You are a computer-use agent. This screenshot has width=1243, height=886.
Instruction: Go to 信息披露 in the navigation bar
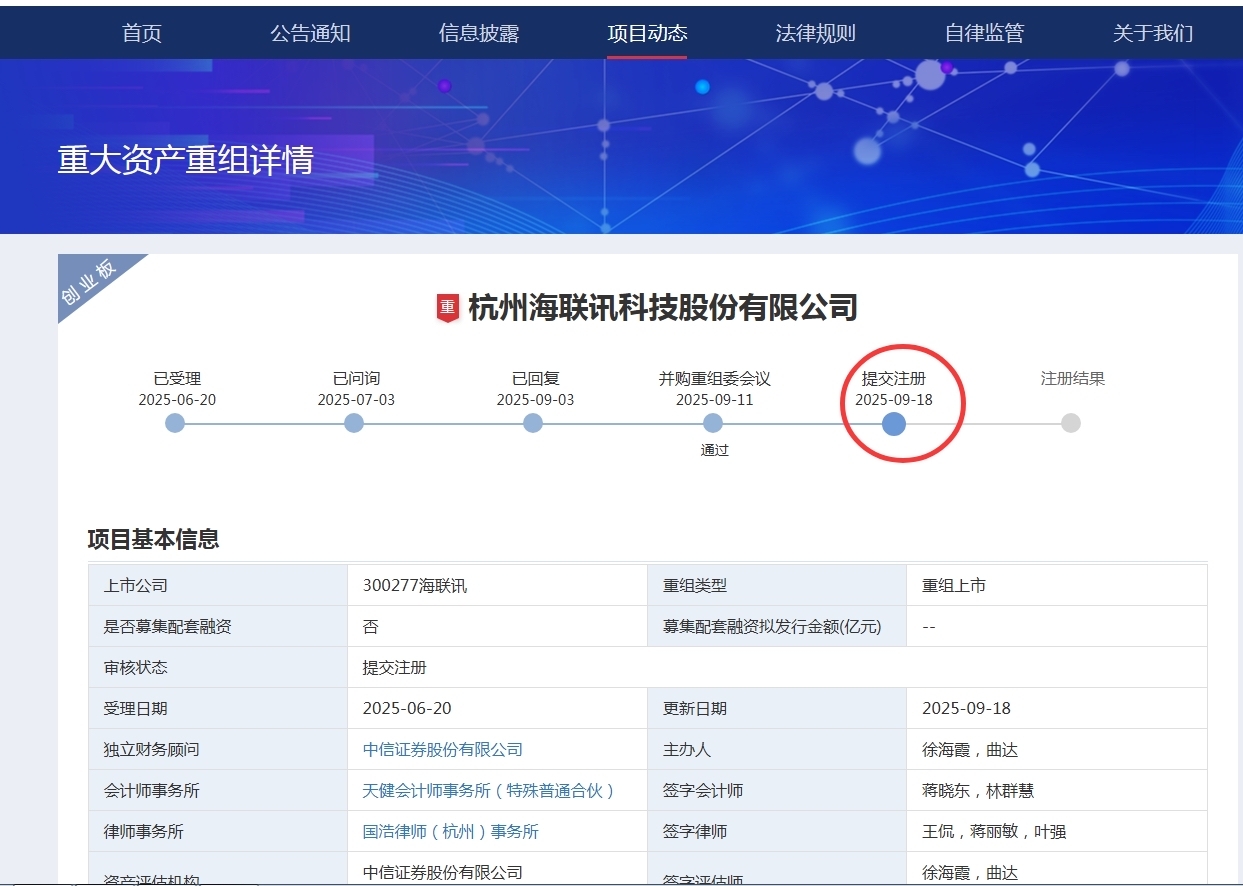(x=478, y=33)
